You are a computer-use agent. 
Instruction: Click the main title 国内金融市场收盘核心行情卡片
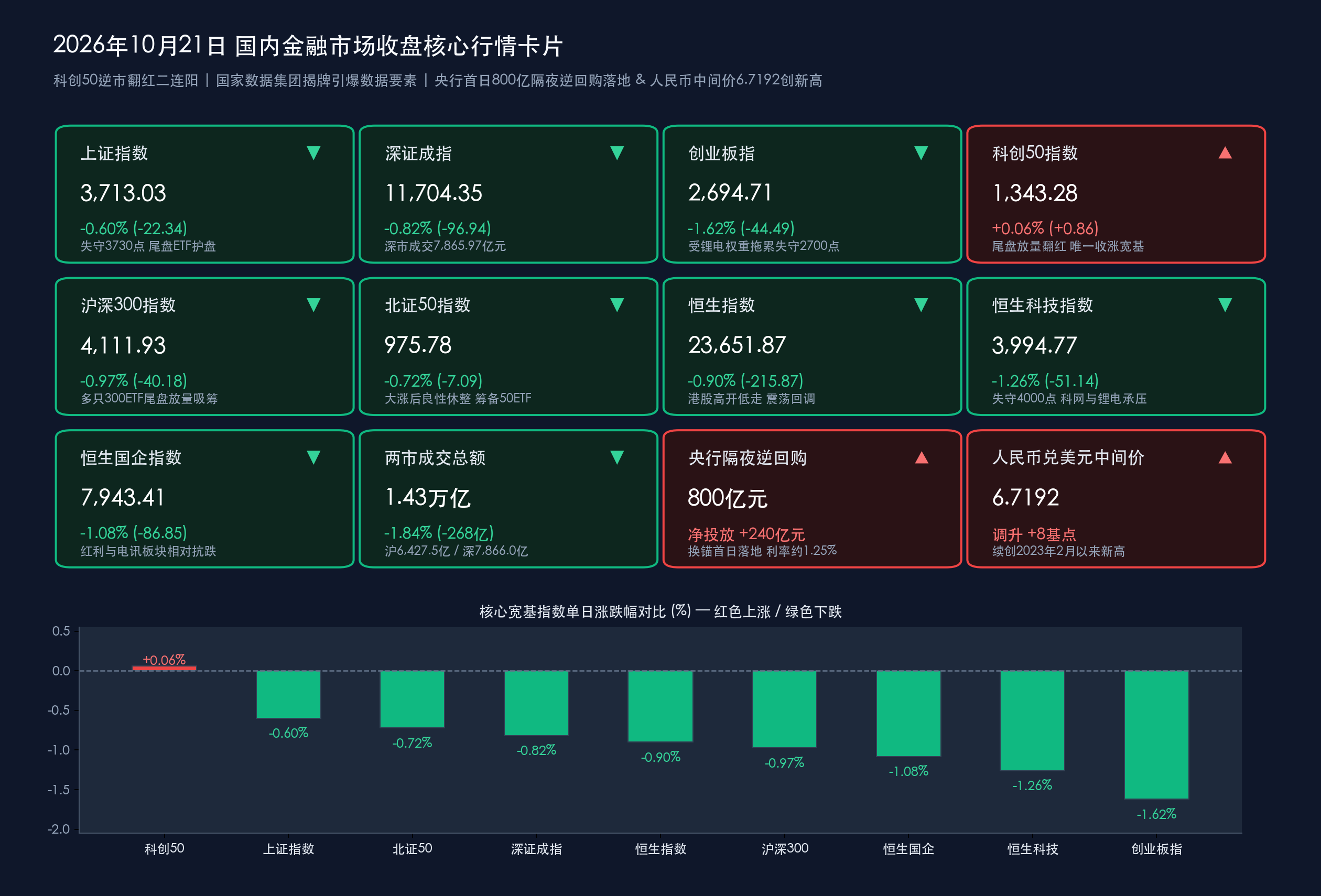pos(399,46)
